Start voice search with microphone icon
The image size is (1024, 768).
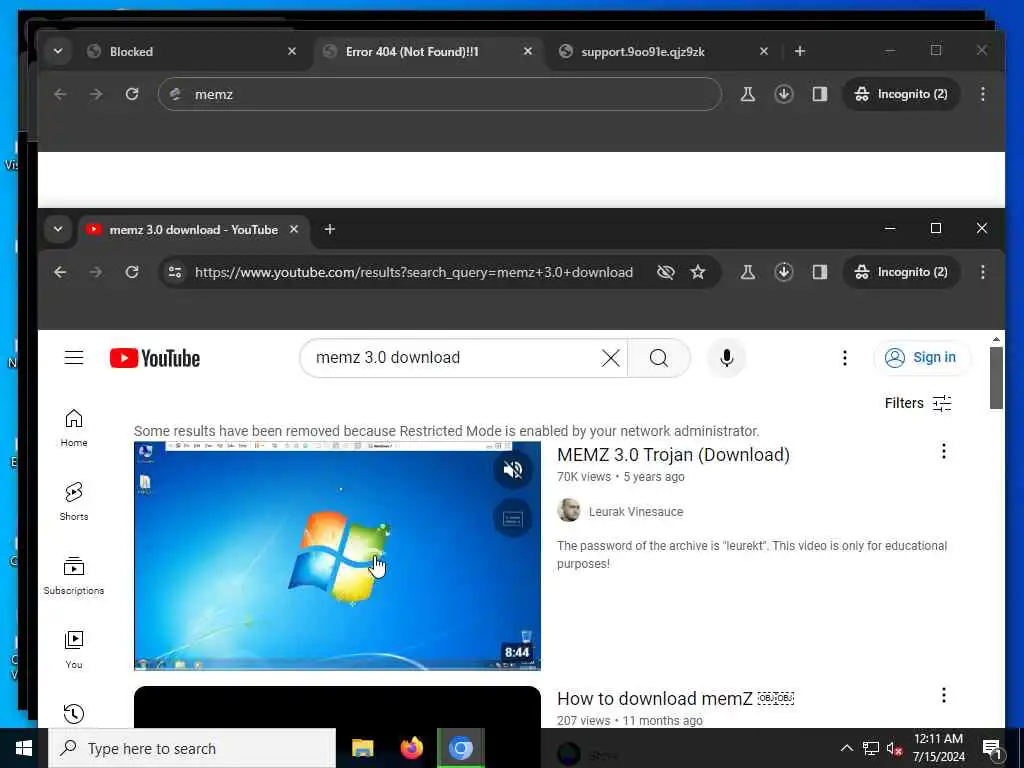pos(726,358)
